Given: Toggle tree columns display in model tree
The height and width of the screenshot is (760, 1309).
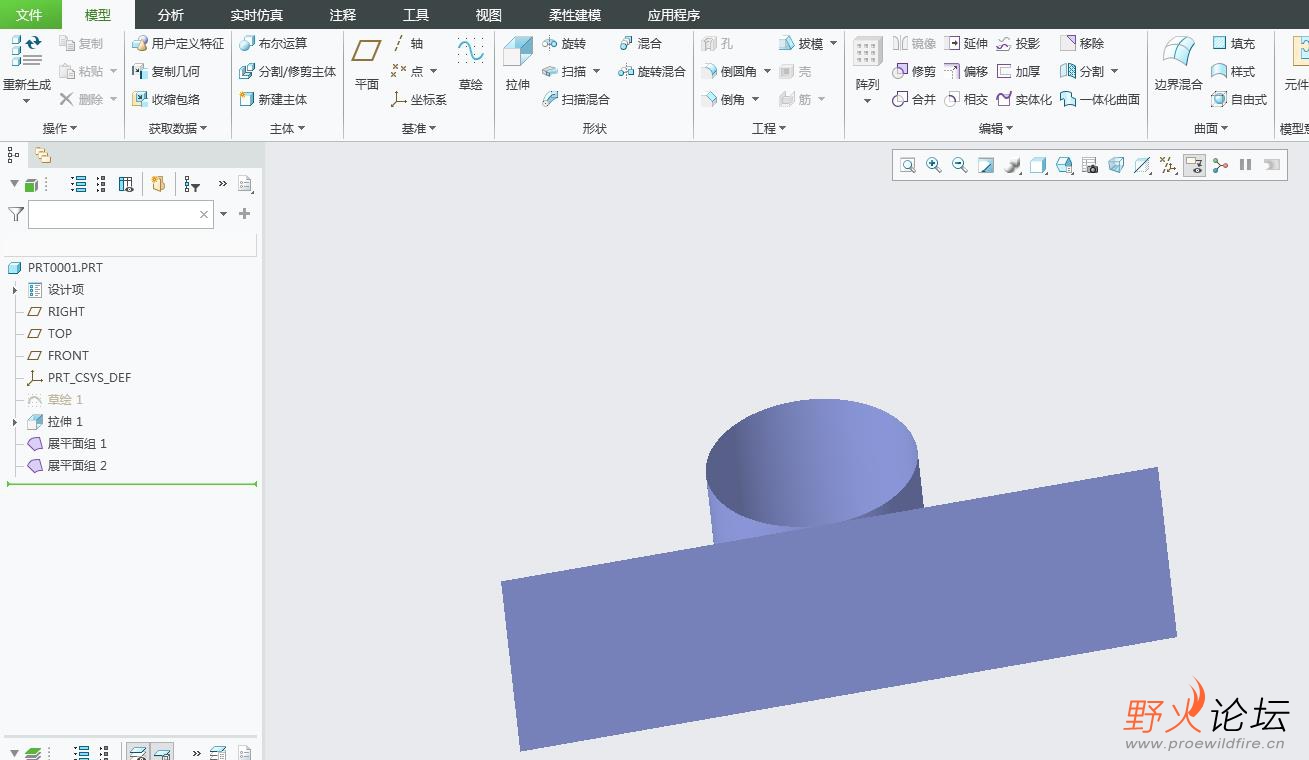Looking at the screenshot, I should coord(126,184).
